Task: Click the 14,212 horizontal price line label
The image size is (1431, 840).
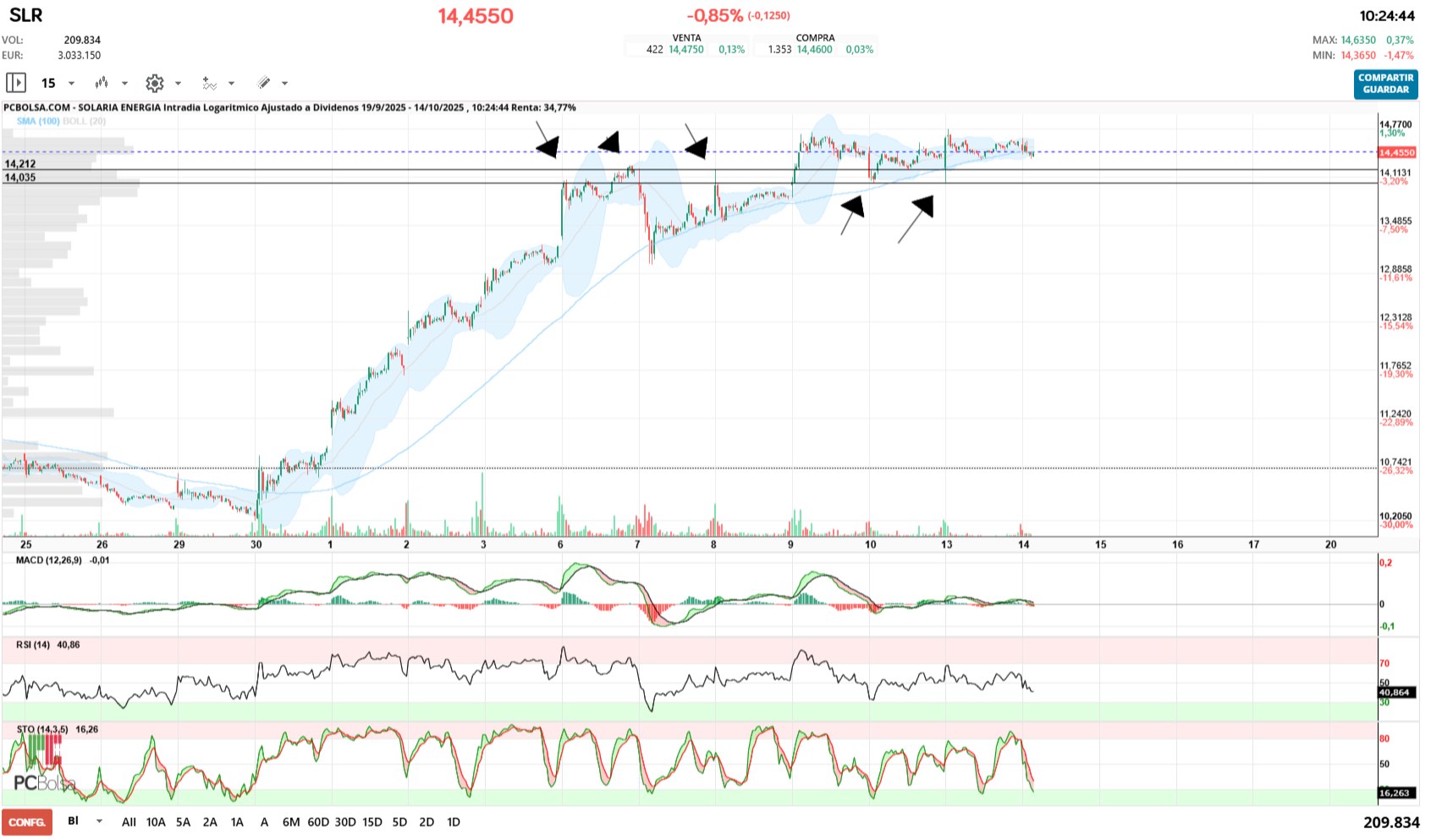Action: pos(20,164)
